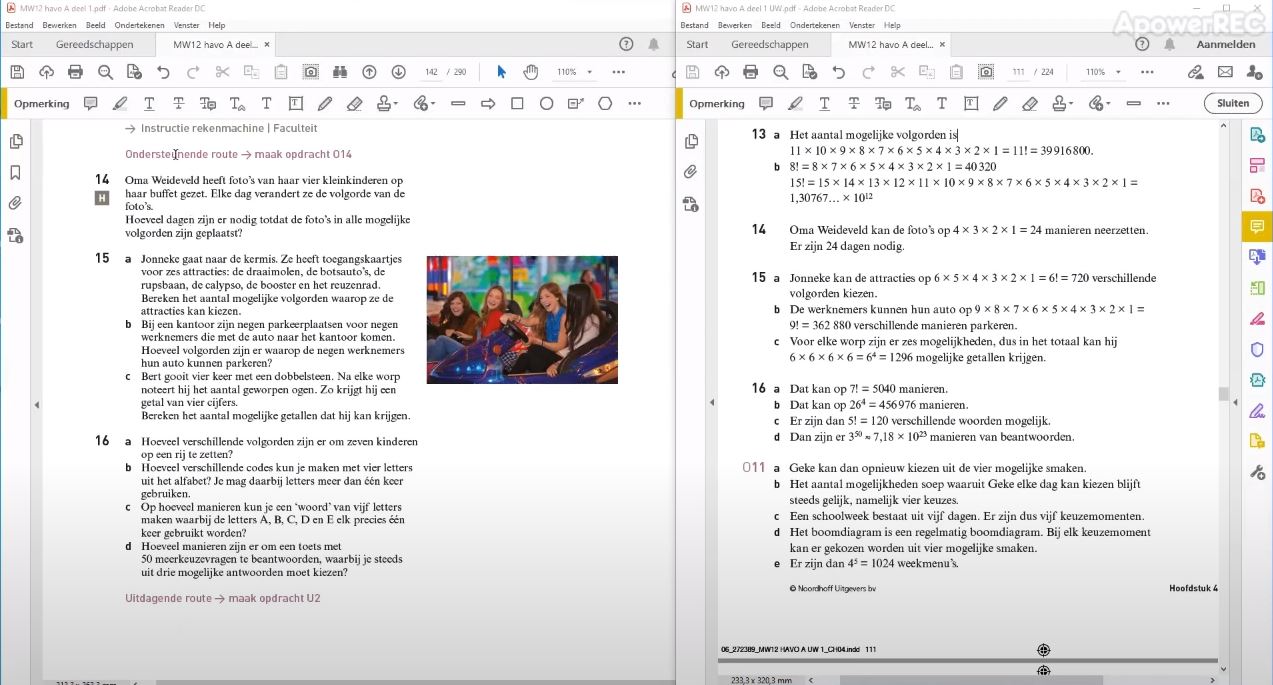Select the text box tool in the left window
The height and width of the screenshot is (685, 1273).
pos(296,103)
